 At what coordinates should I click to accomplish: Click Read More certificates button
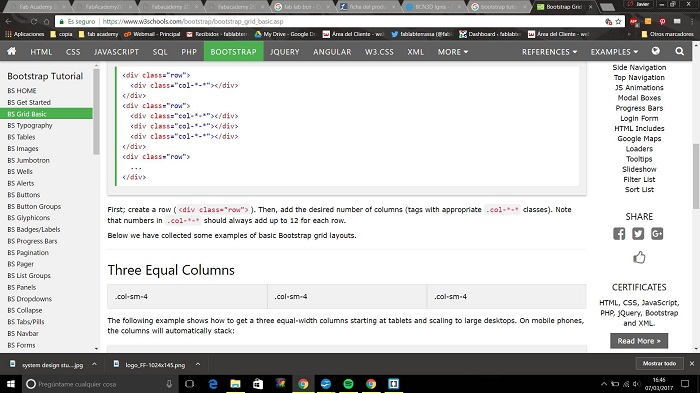point(639,341)
